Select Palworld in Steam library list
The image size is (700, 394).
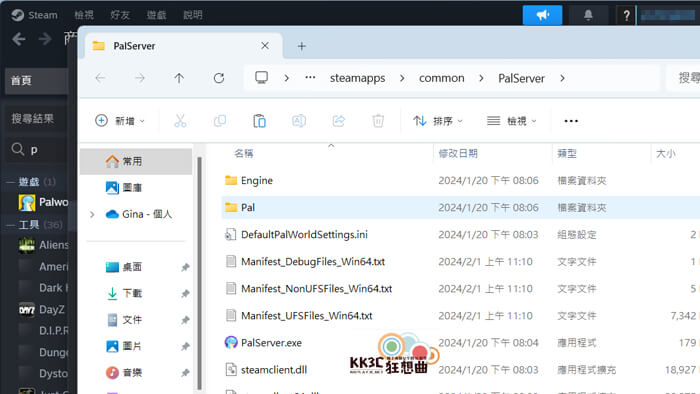click(x=43, y=202)
